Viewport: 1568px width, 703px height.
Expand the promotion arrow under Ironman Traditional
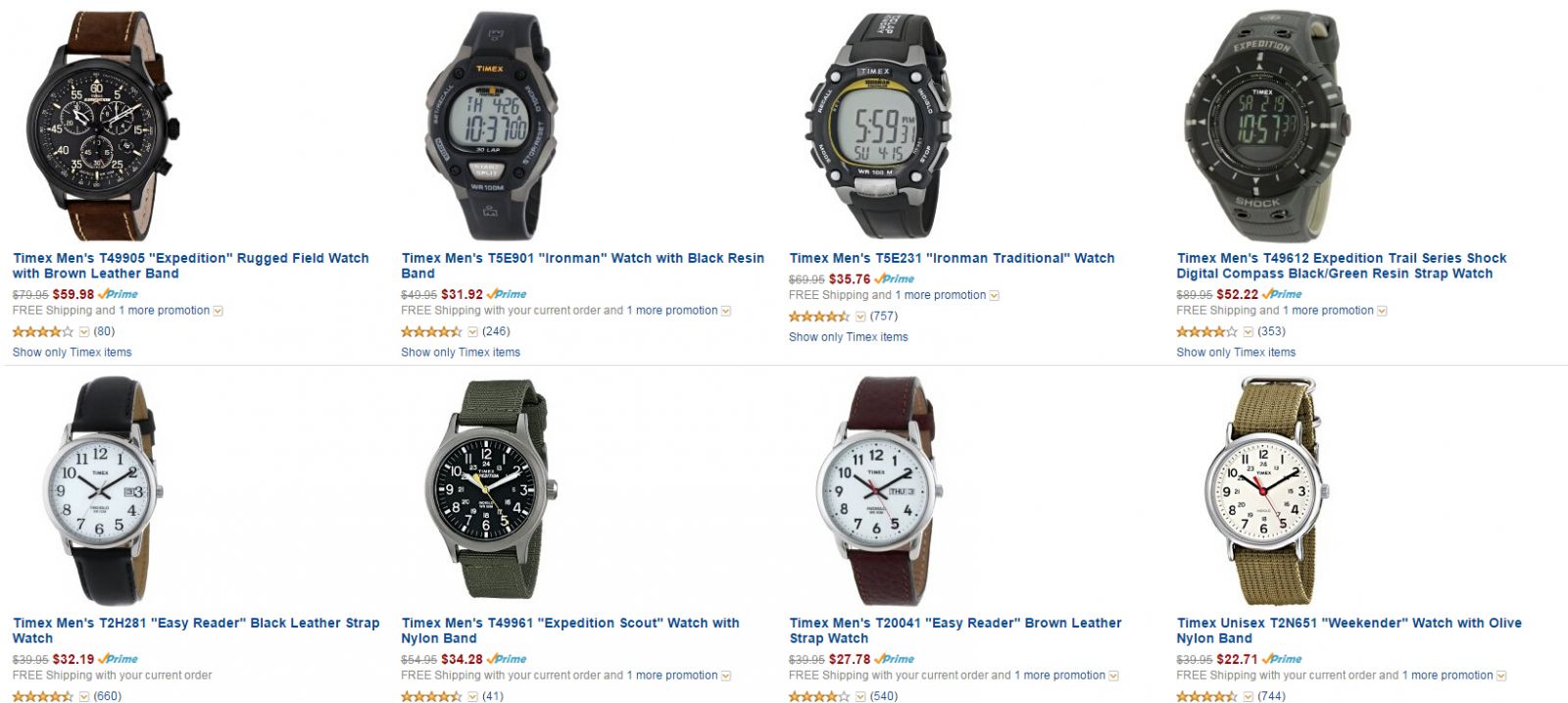[994, 296]
